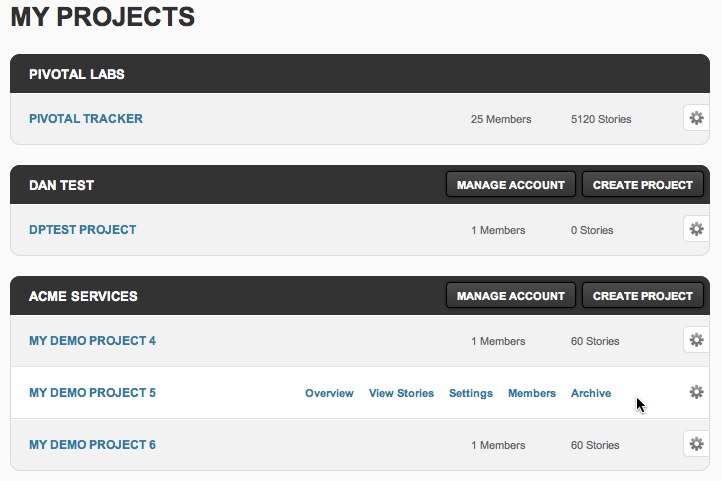The image size is (722, 481).
Task: Open the DPTest Project link
Action: click(x=82, y=230)
